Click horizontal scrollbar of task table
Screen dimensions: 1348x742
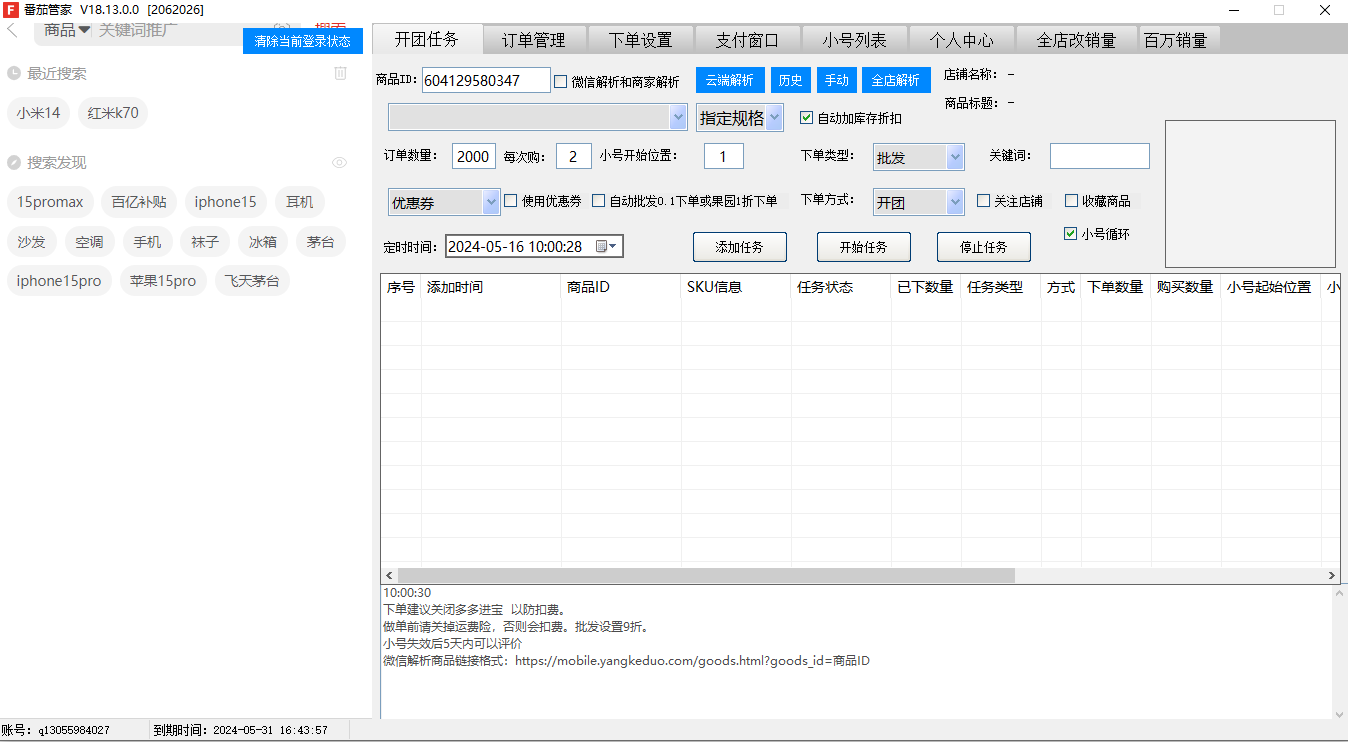tap(706, 575)
